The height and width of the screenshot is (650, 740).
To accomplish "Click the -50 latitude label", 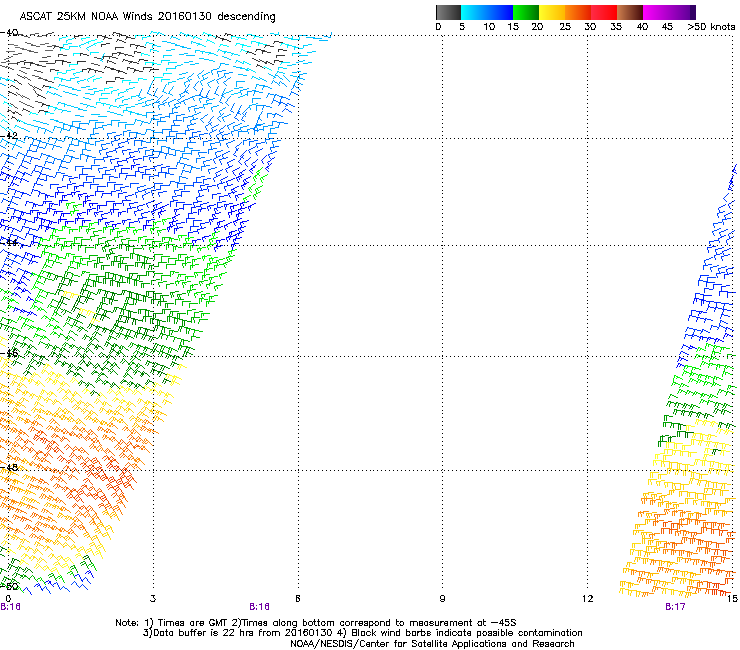I will (9, 587).
